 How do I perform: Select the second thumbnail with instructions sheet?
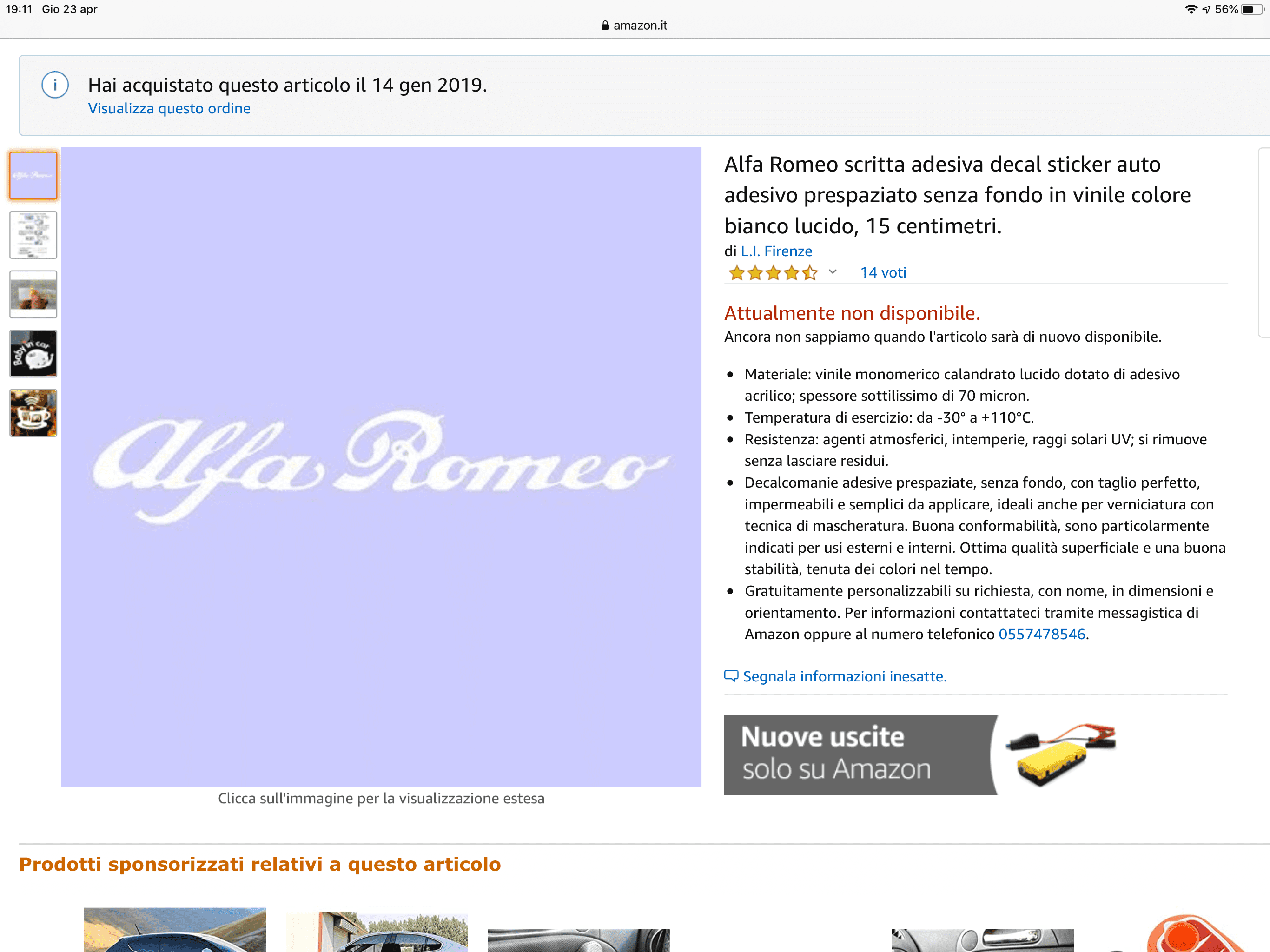pos(33,235)
